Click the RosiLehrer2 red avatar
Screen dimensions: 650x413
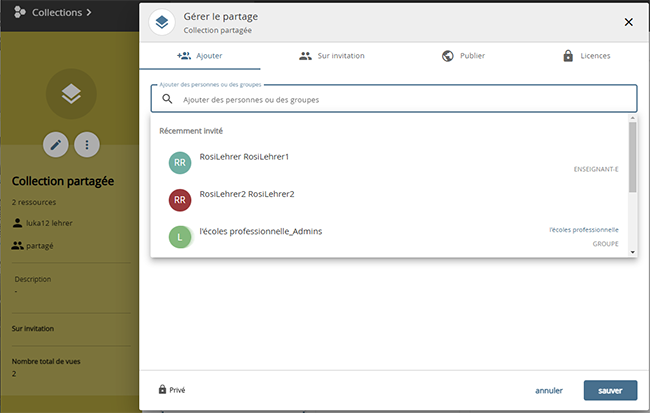(179, 200)
